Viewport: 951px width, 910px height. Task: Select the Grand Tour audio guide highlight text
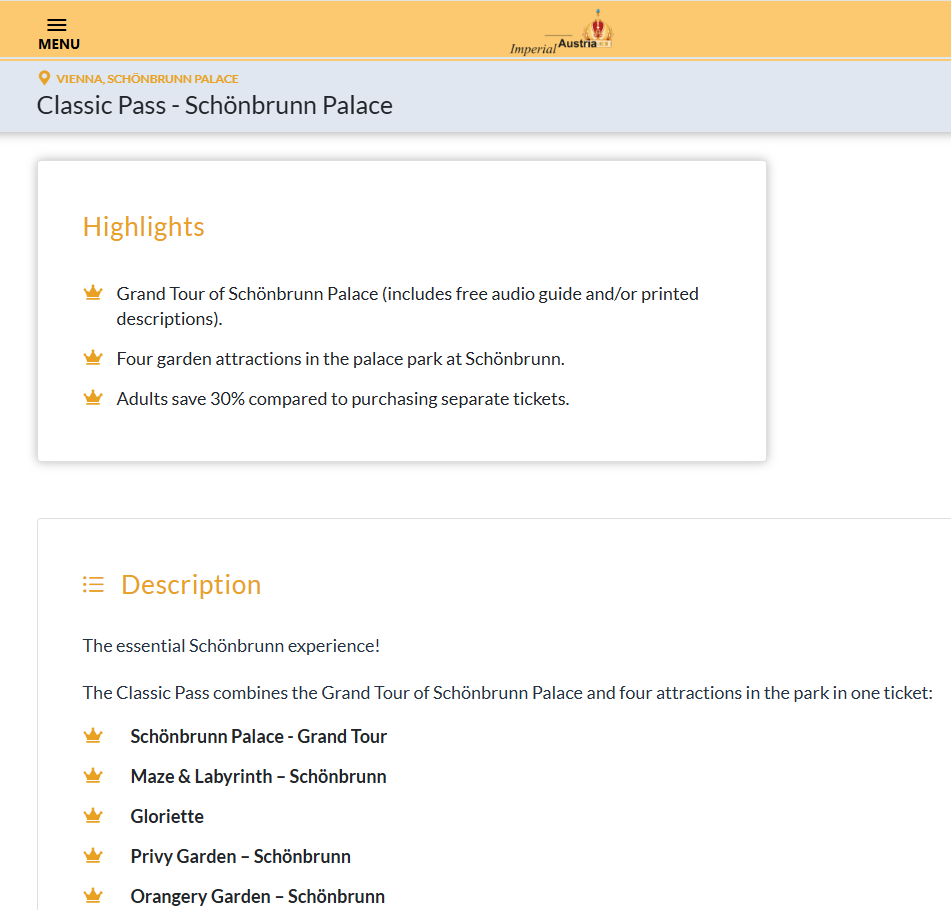click(408, 306)
